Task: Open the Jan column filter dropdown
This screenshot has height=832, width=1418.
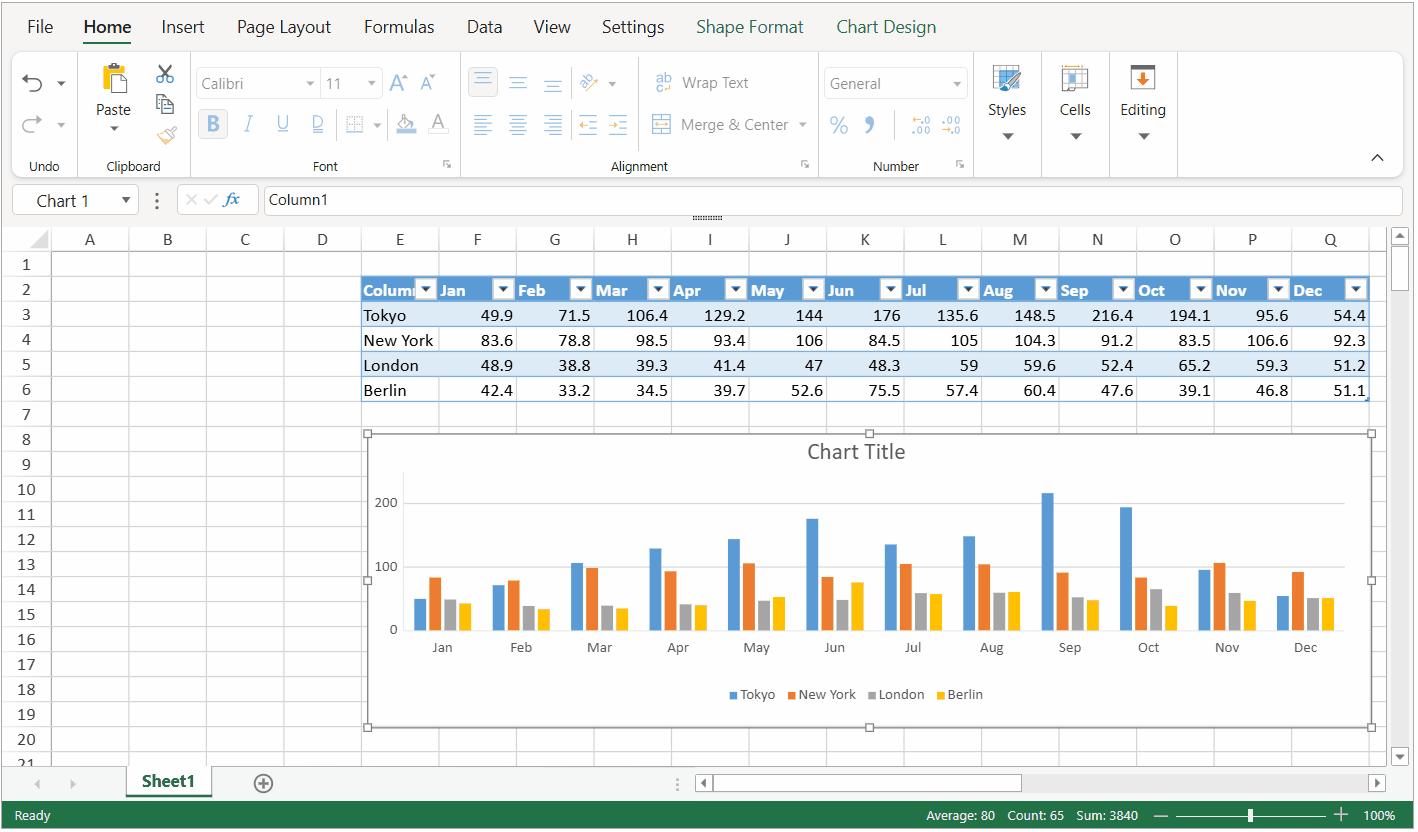Action: [503, 290]
